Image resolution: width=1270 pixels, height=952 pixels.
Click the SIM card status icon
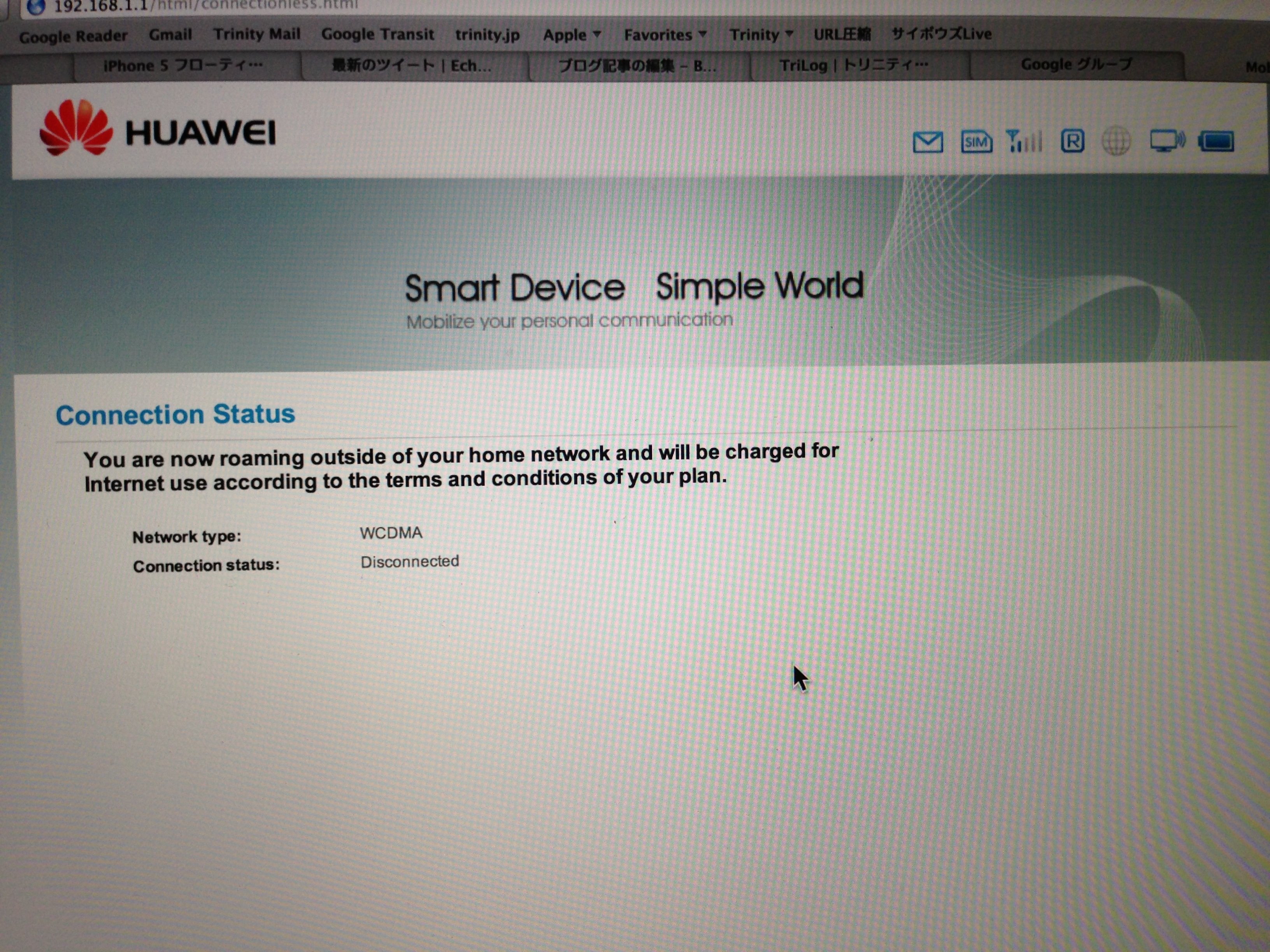click(976, 142)
